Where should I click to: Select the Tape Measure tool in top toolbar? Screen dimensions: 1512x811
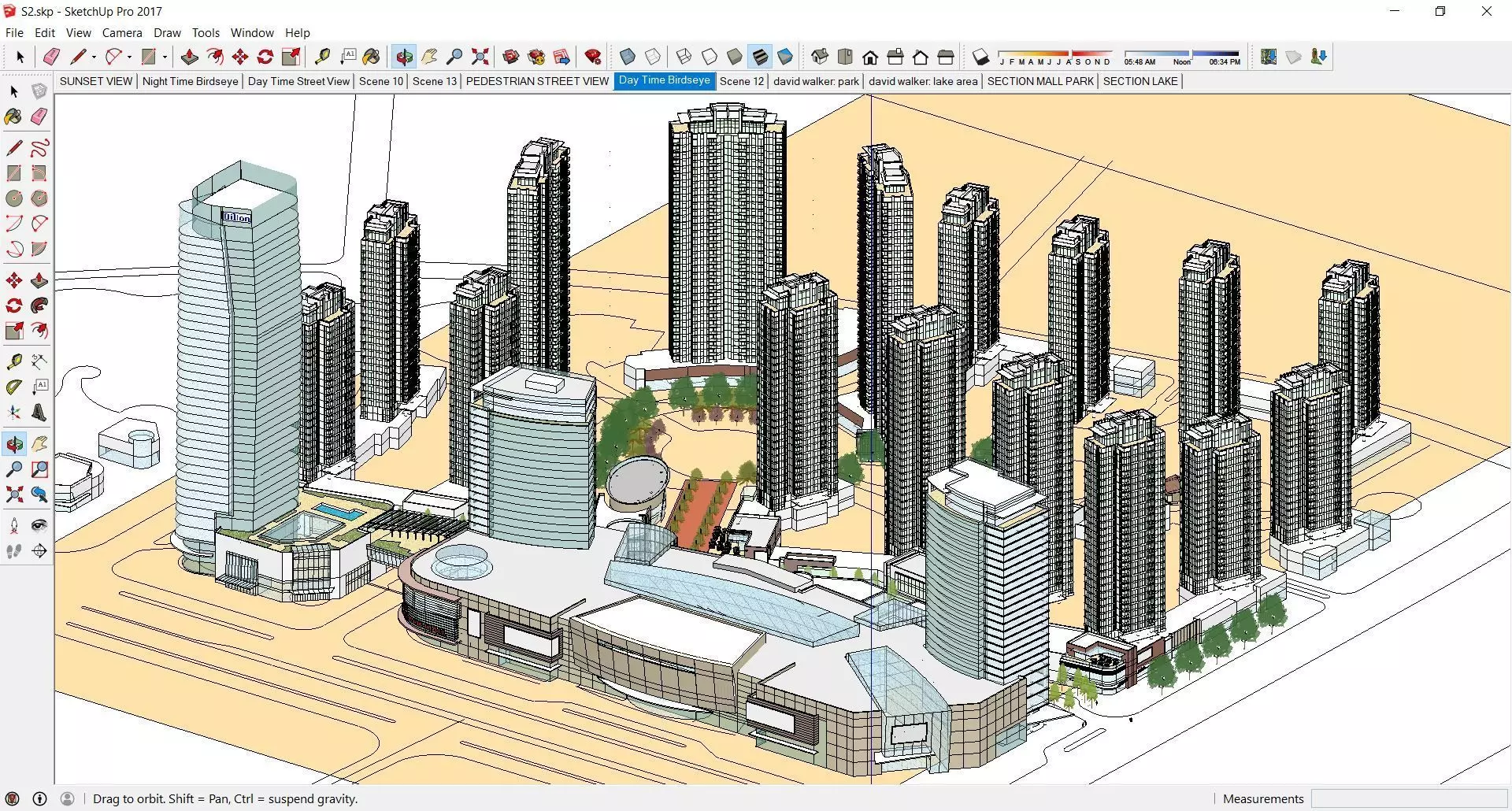(x=322, y=57)
